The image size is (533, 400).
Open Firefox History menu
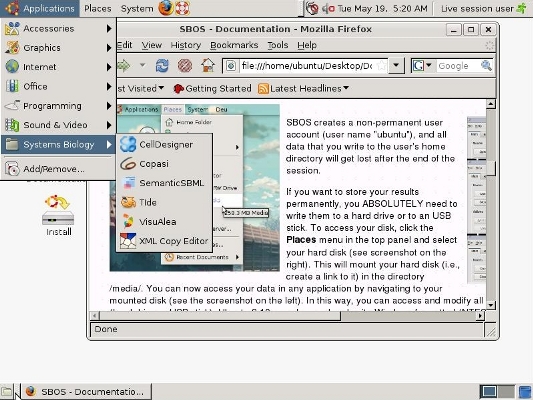pos(186,45)
